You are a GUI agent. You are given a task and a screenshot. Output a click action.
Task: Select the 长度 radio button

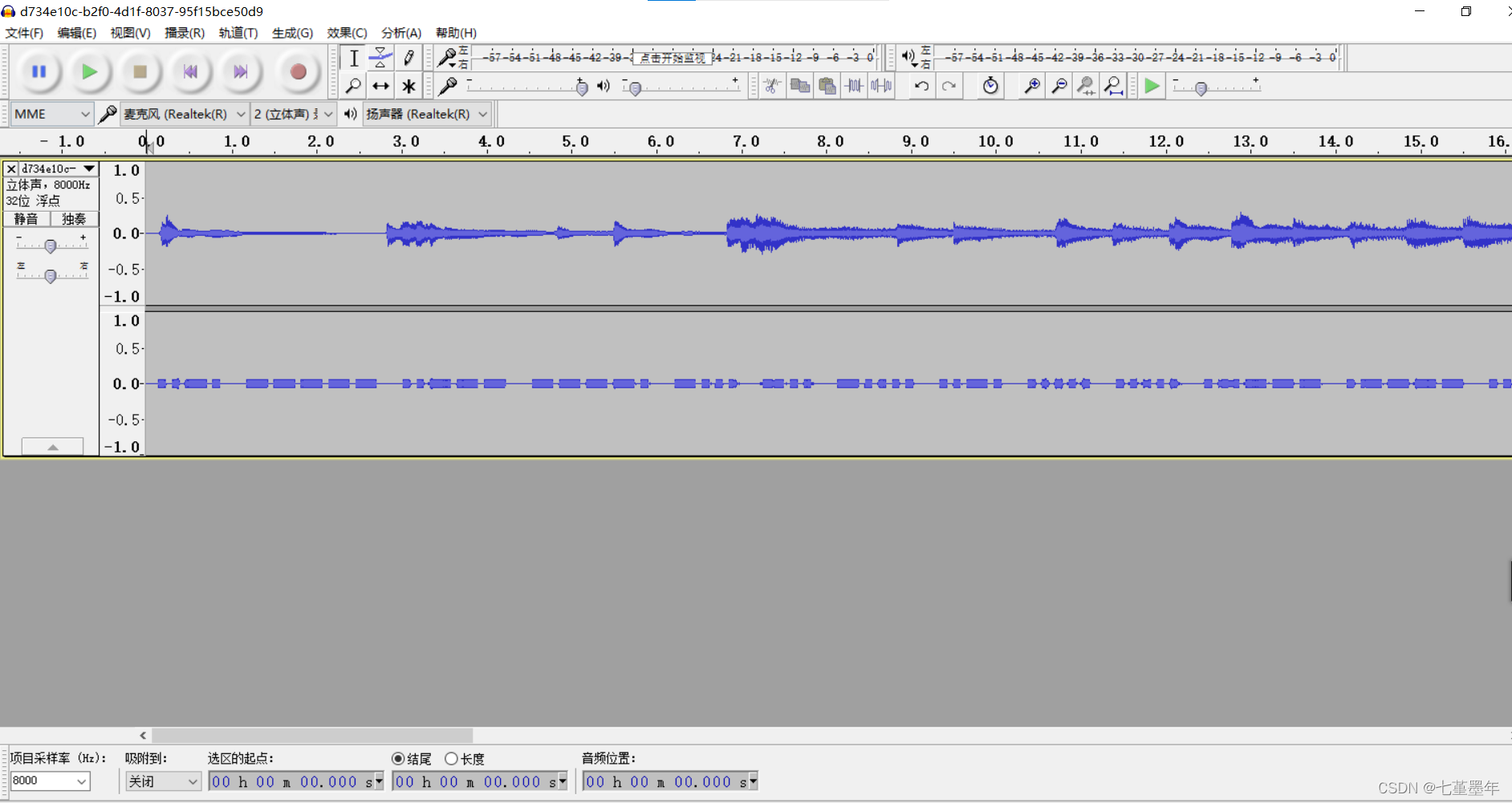point(451,759)
